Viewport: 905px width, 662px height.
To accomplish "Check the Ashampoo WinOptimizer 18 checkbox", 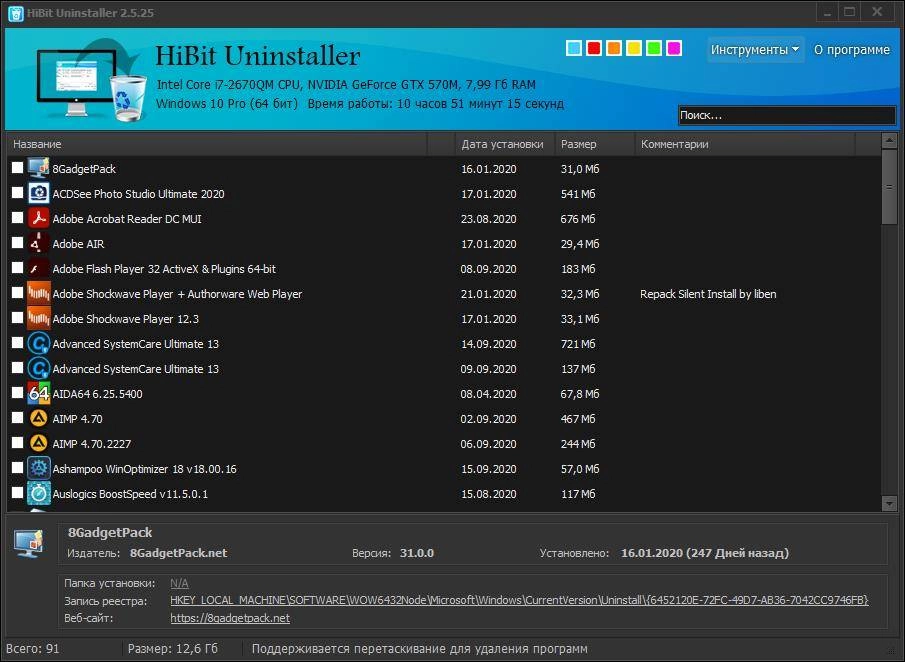I will (x=17, y=467).
